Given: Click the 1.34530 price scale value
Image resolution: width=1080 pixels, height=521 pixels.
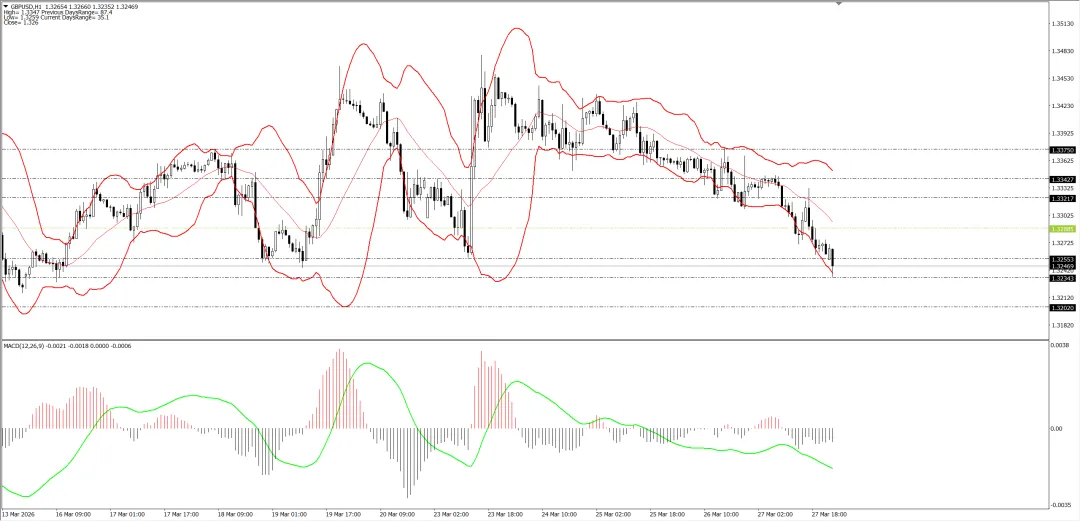Looking at the screenshot, I should point(1063,79).
